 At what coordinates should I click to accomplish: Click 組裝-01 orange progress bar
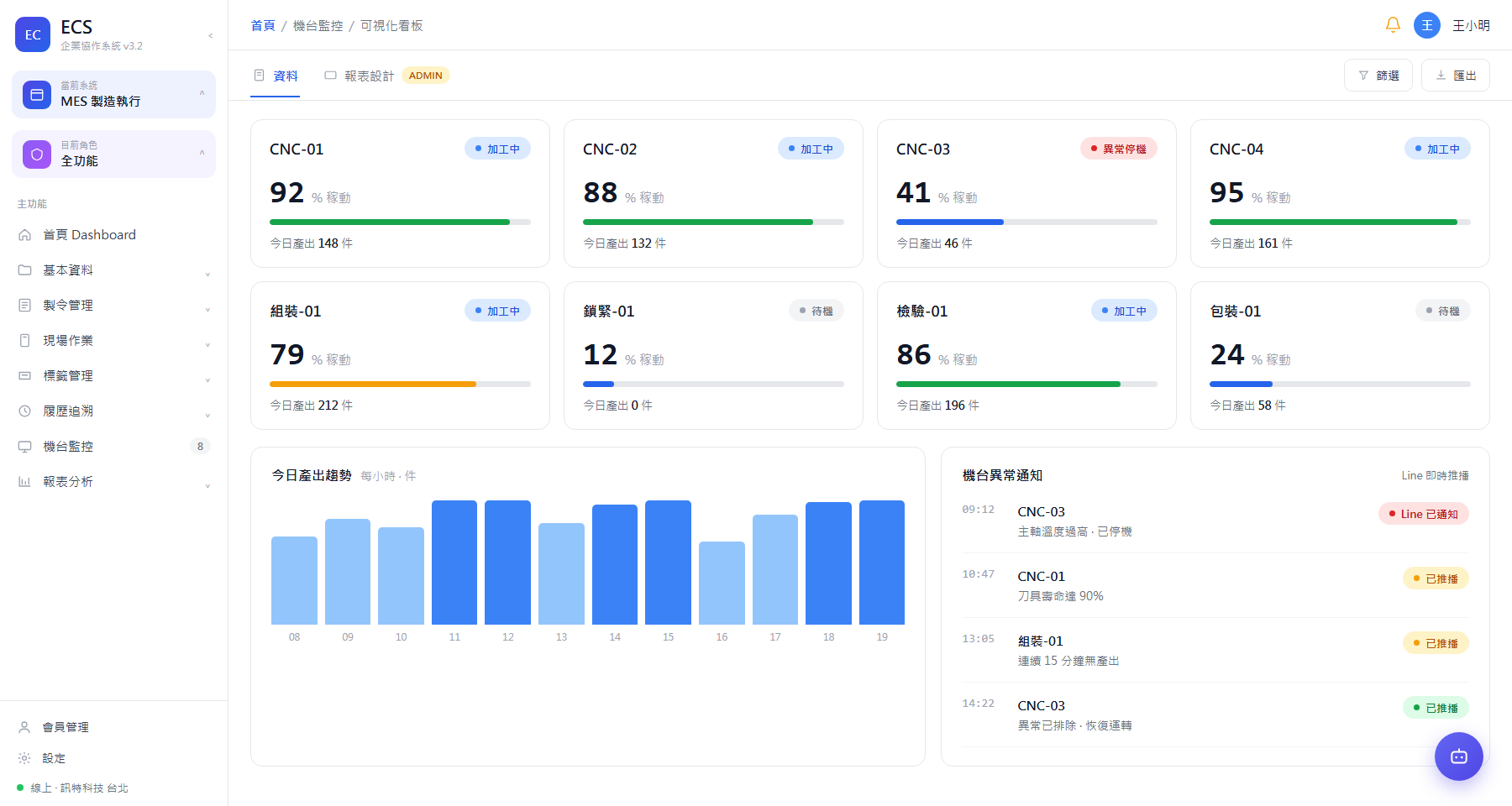[400, 385]
